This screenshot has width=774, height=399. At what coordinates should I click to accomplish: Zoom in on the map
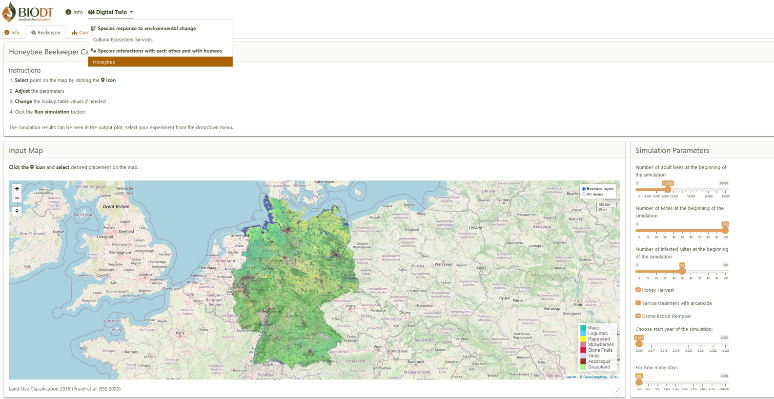[17, 189]
